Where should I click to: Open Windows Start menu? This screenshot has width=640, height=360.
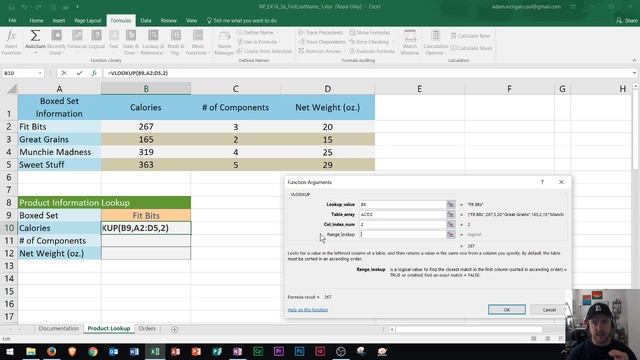tap(10, 351)
